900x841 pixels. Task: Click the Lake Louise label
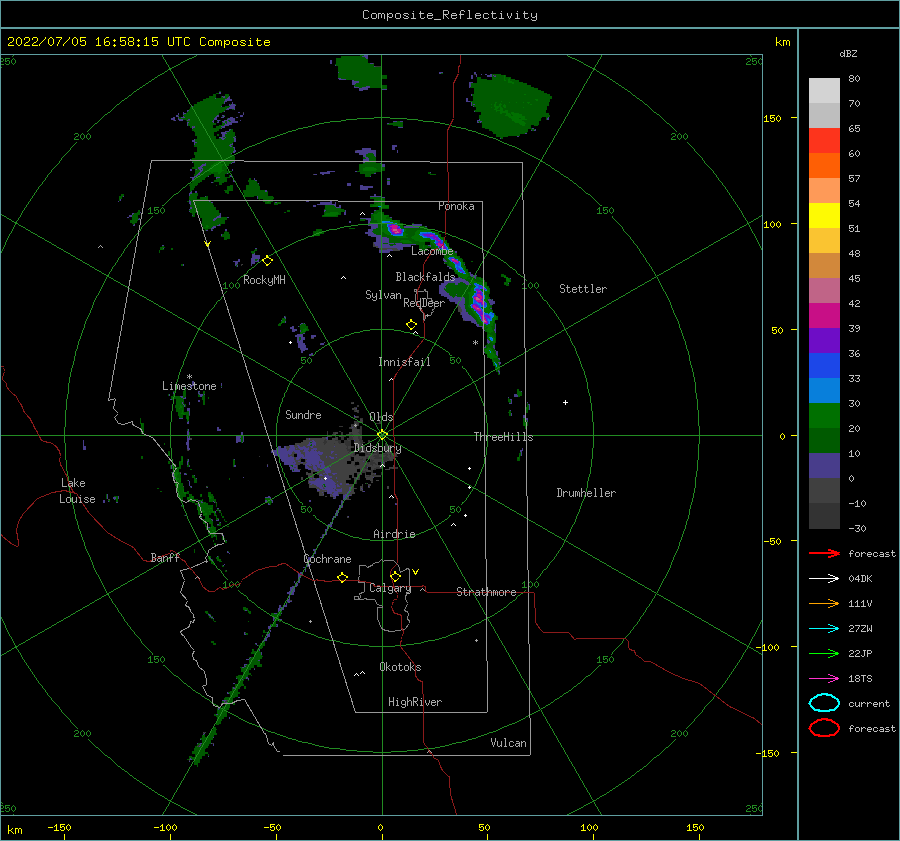[77, 491]
